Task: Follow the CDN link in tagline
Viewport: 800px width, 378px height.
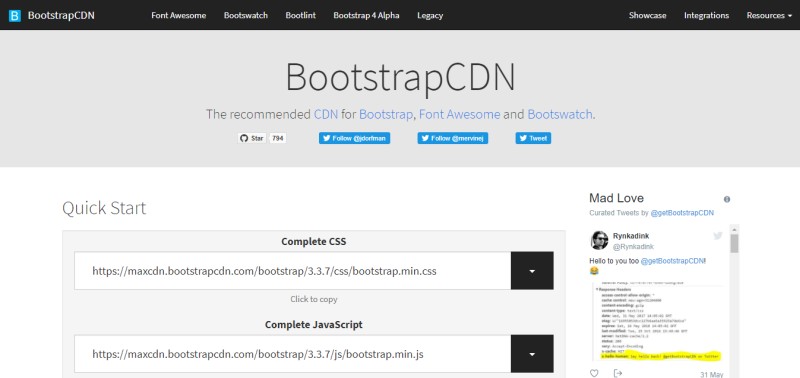Action: point(326,114)
